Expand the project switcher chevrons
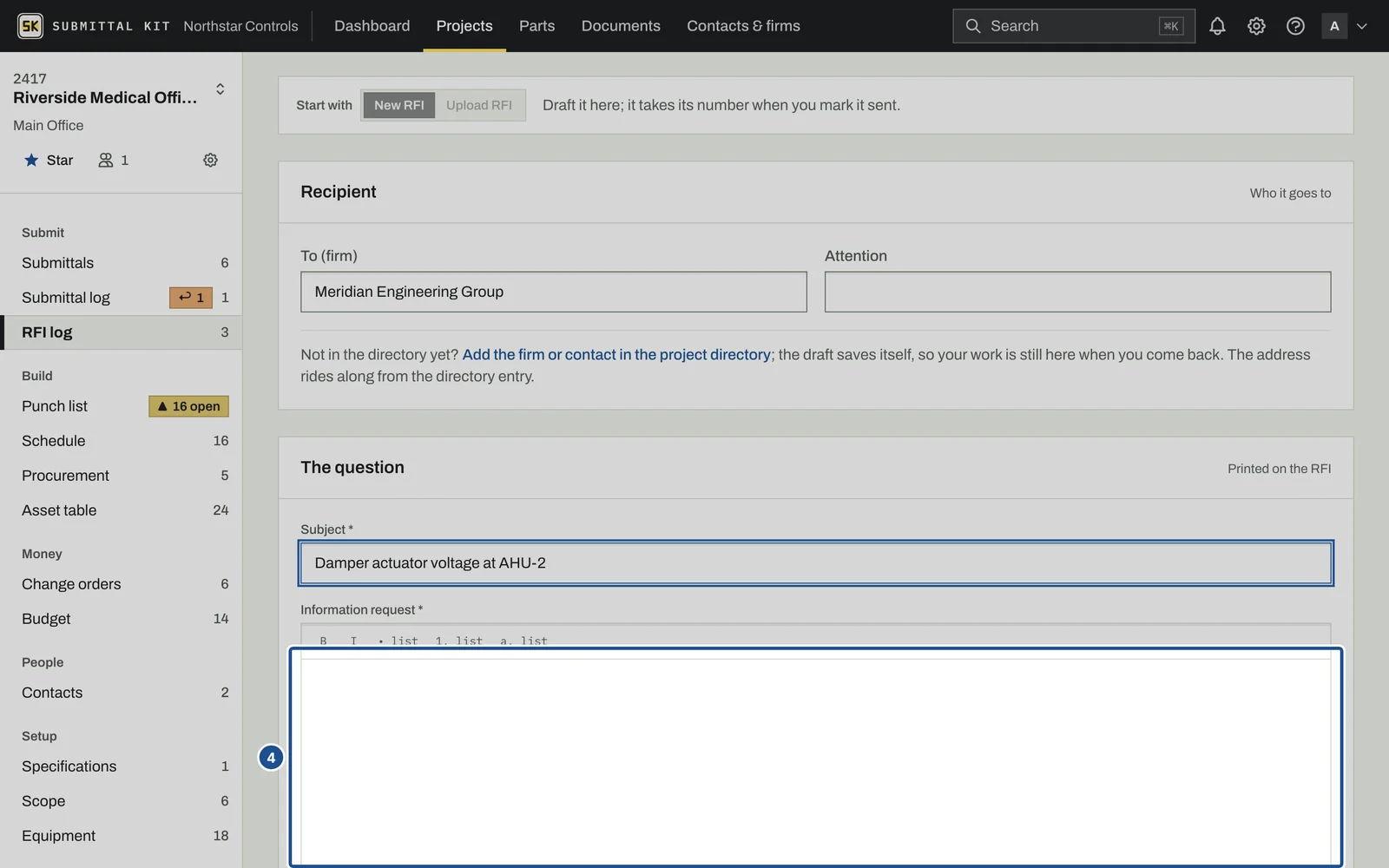 coord(221,89)
